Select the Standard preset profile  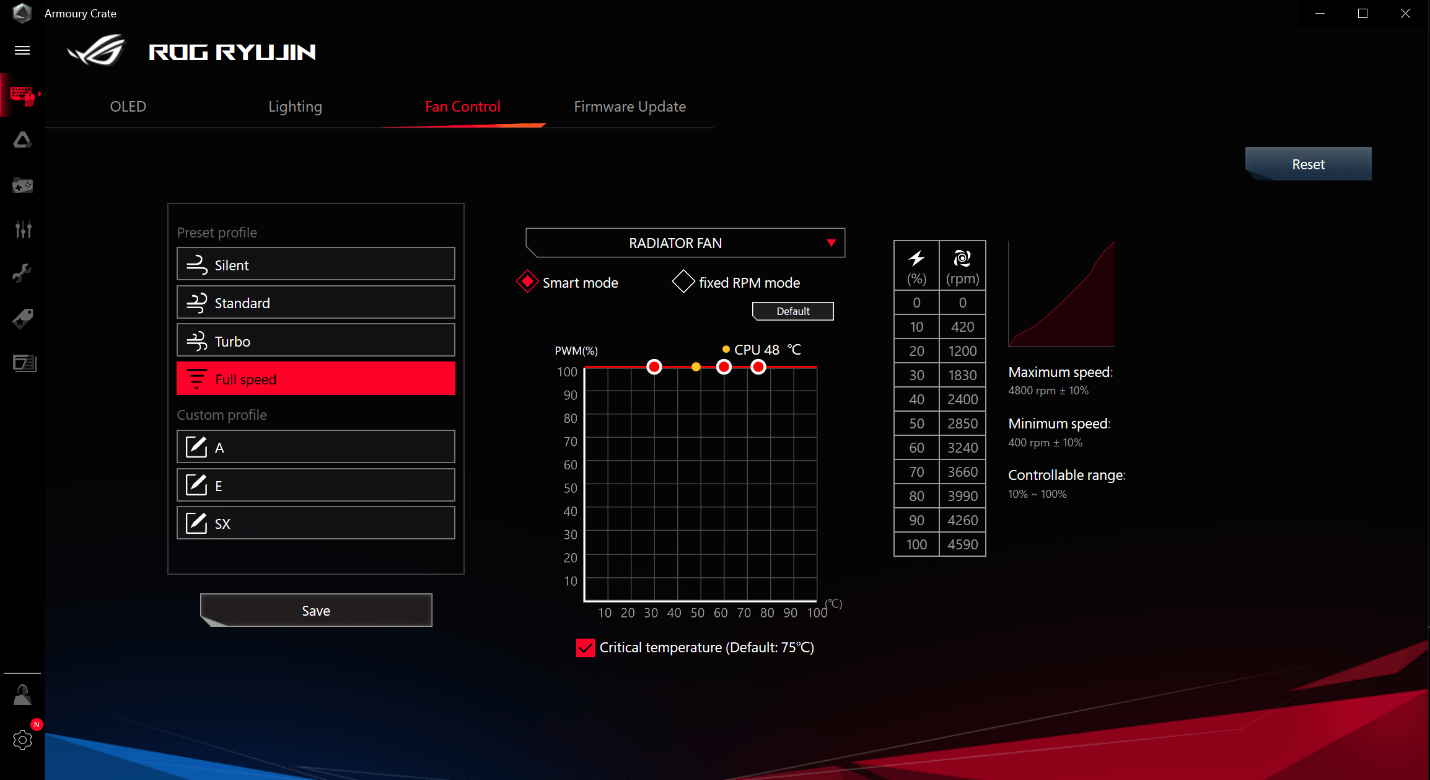coord(316,302)
